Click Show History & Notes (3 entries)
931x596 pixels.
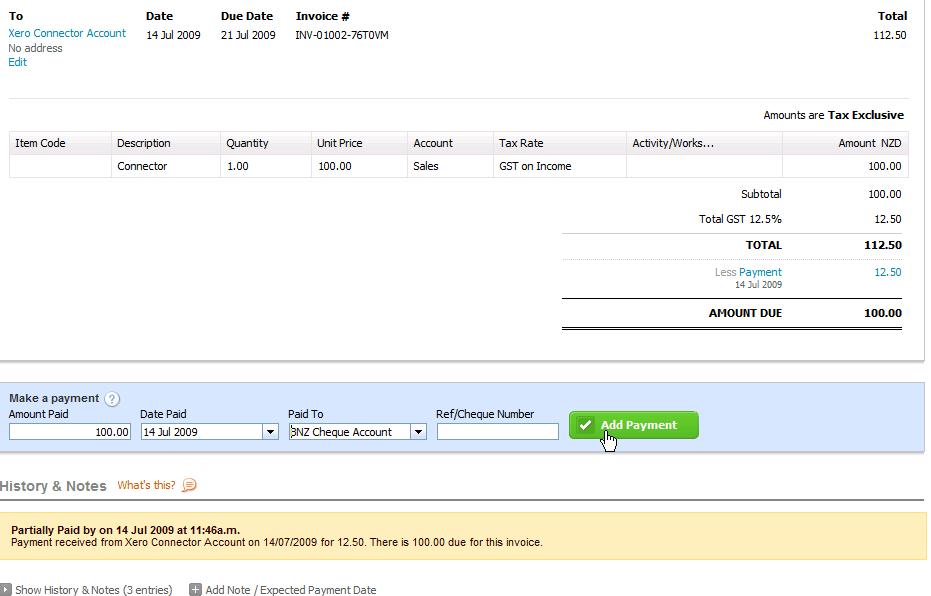(x=93, y=589)
